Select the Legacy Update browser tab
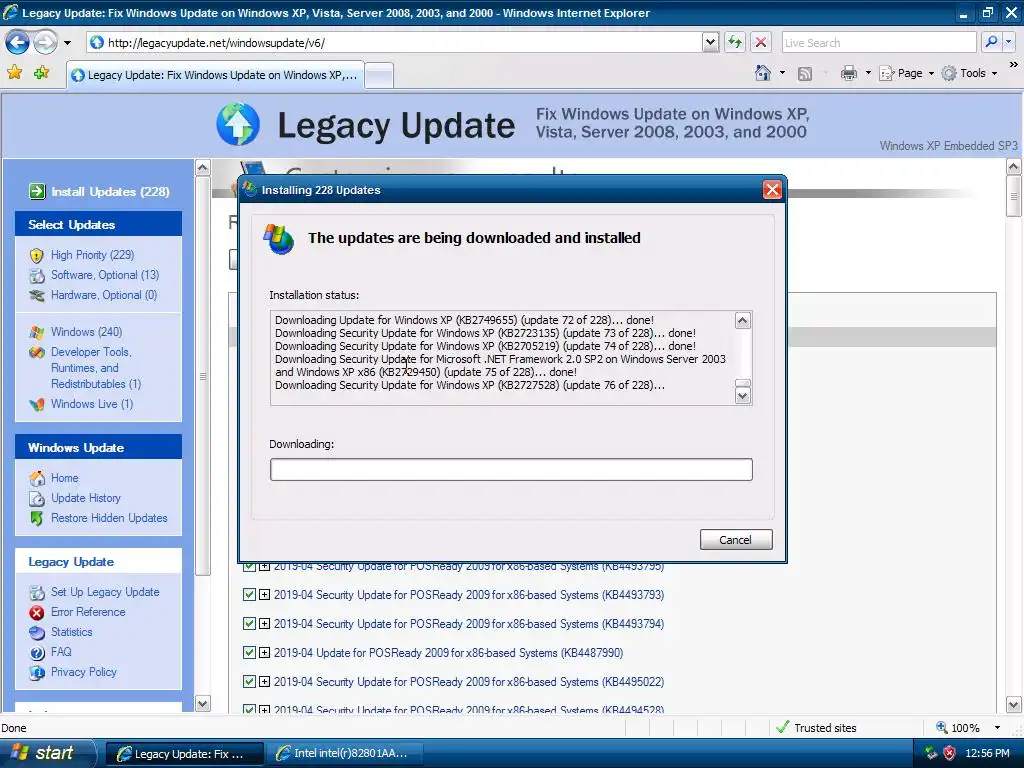Screen dimensions: 1024x768 215,75
